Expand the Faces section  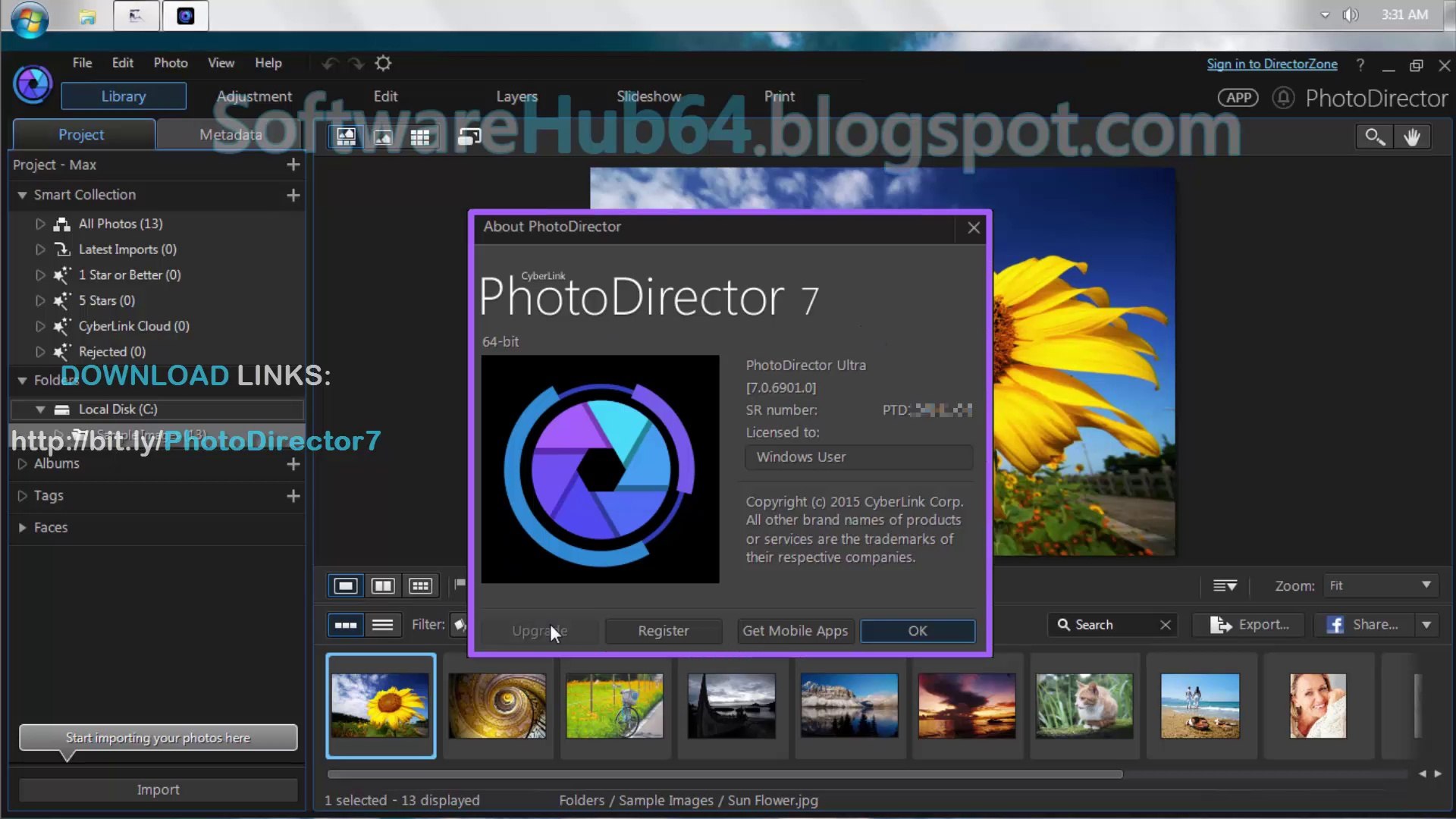click(x=22, y=528)
